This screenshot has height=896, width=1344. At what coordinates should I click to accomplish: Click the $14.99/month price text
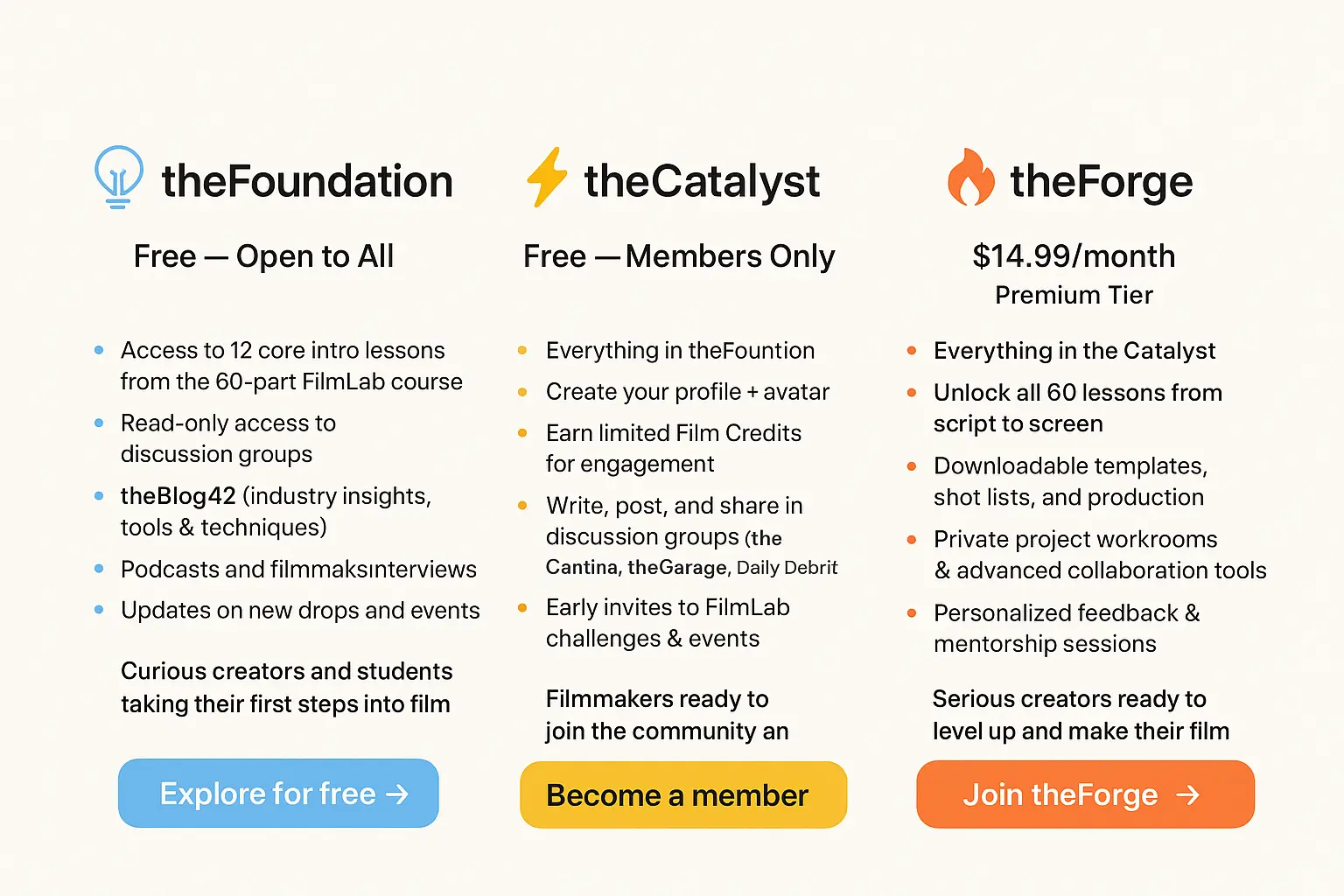[x=1074, y=256]
